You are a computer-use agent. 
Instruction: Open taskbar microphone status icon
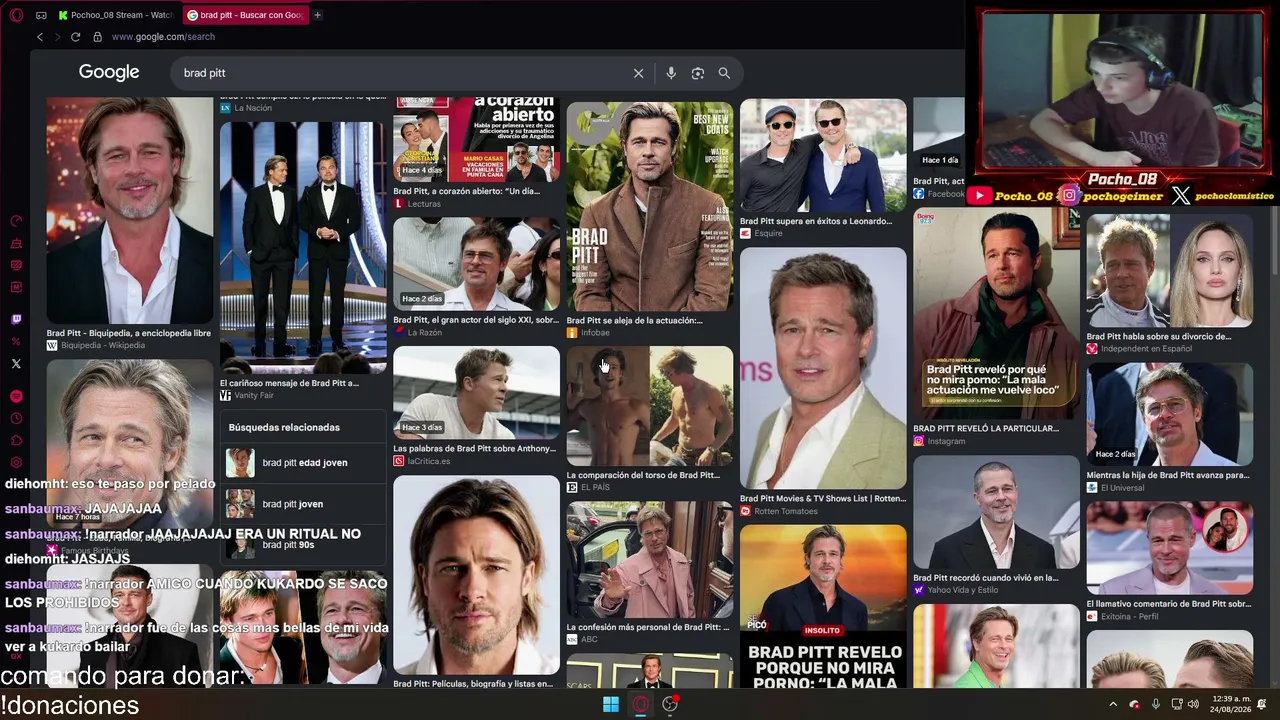pyautogui.click(x=1156, y=705)
